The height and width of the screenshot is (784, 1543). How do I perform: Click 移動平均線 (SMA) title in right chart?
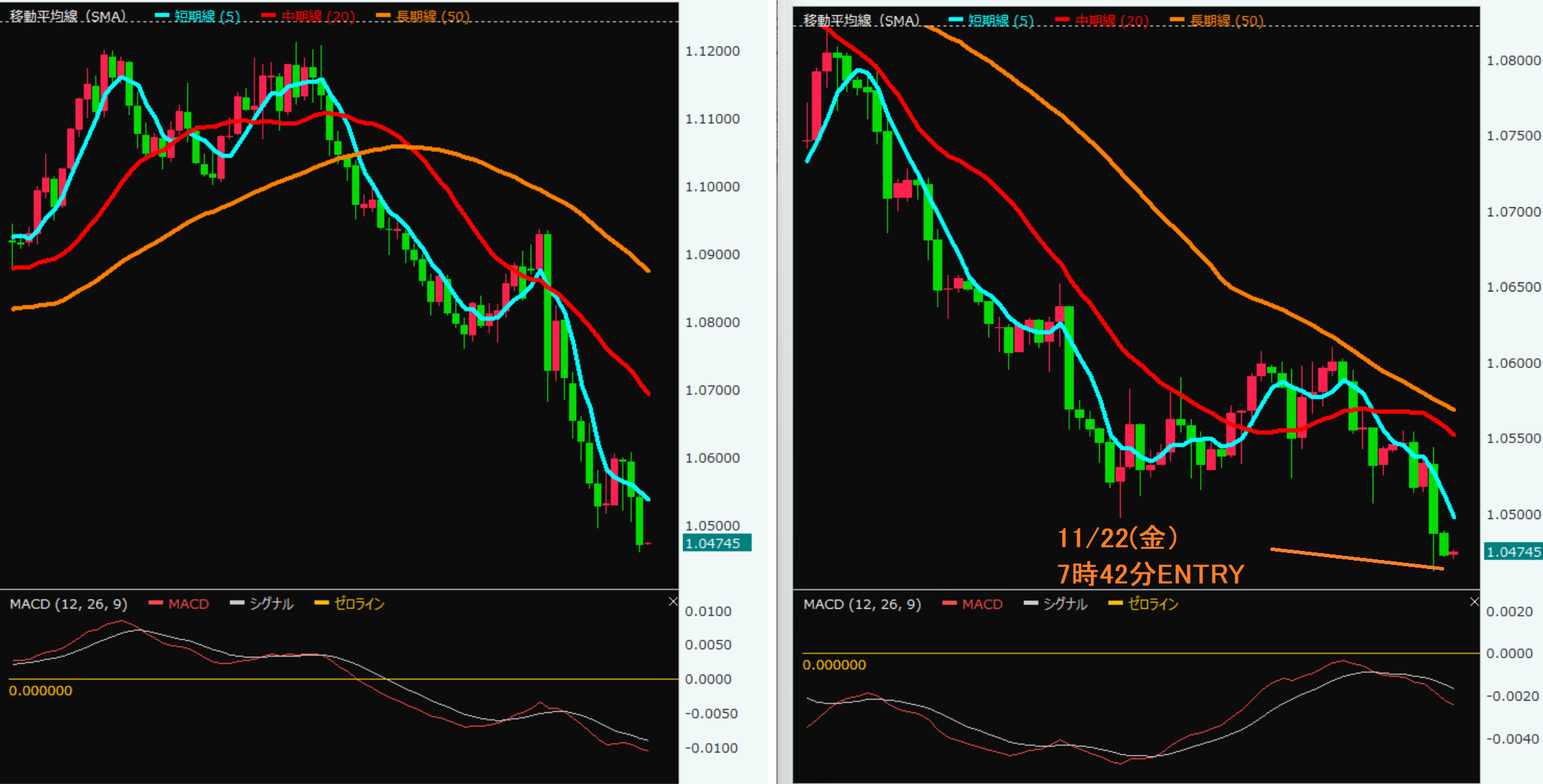pos(861,20)
